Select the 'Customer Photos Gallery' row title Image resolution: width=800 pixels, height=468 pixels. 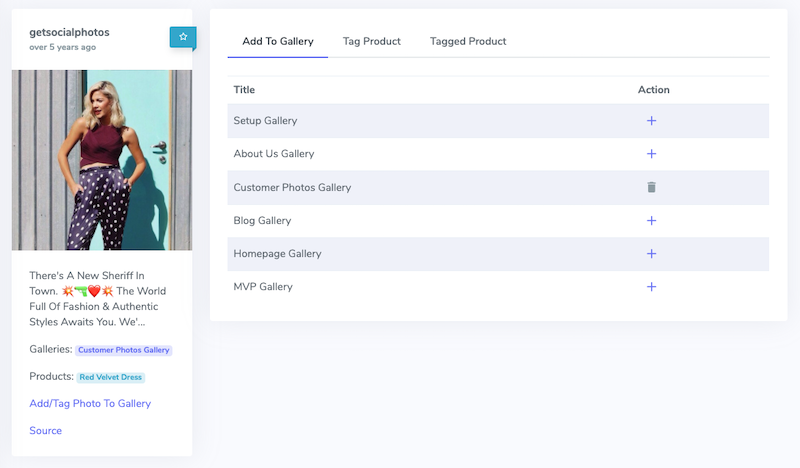pos(292,187)
